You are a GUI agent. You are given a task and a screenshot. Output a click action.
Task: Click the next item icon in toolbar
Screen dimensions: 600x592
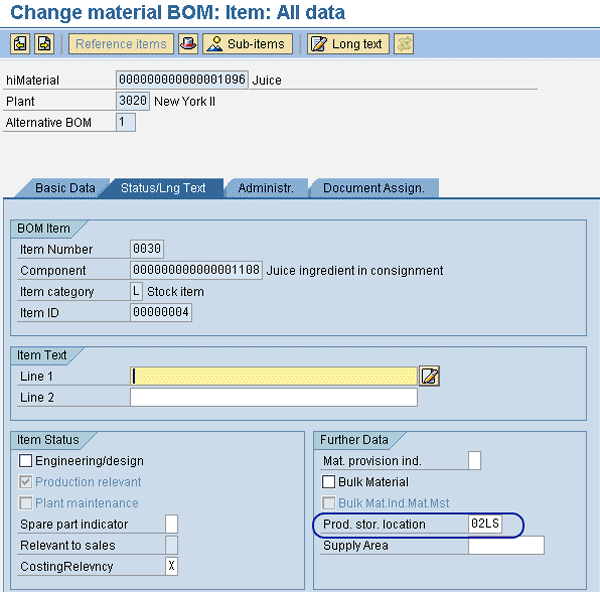(44, 44)
